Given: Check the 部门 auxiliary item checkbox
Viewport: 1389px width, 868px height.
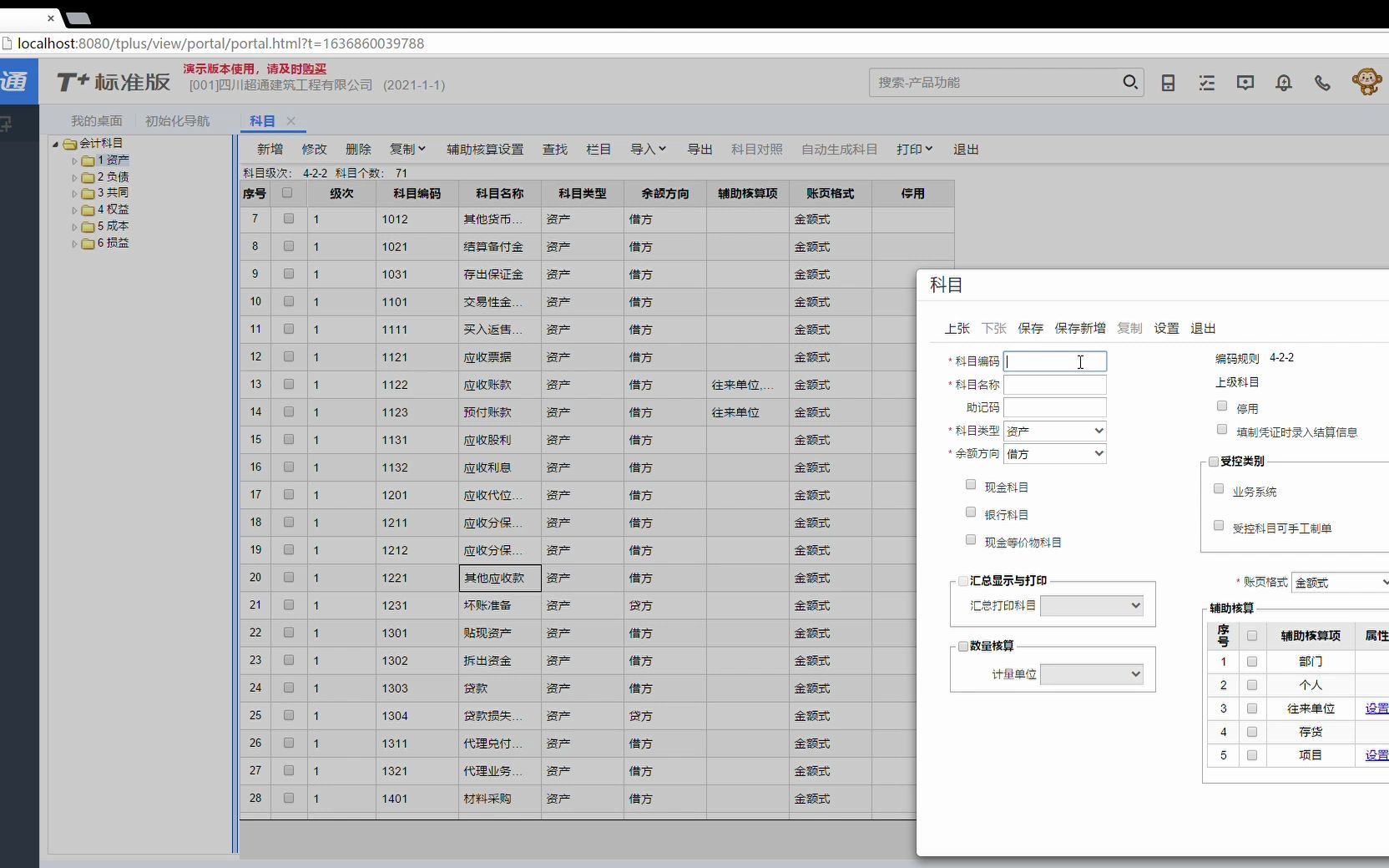Looking at the screenshot, I should [x=1252, y=661].
